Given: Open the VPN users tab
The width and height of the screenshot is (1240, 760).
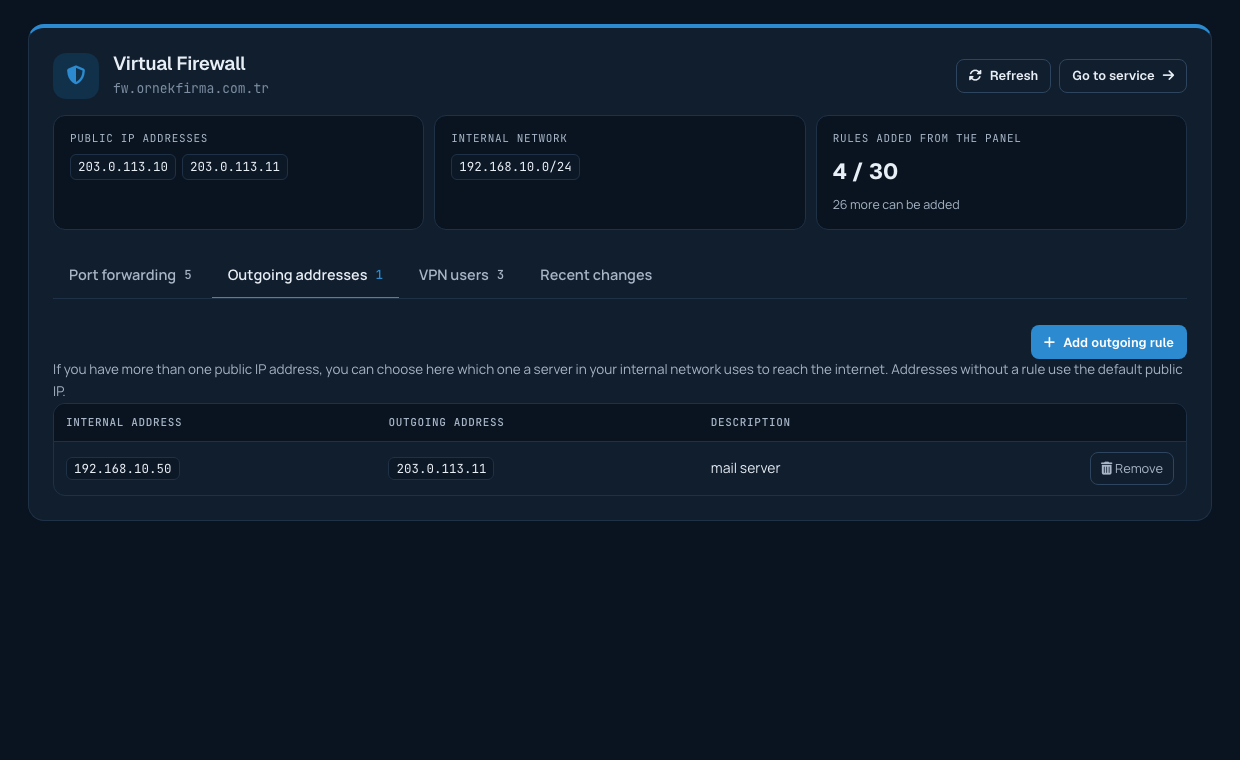Looking at the screenshot, I should tap(461, 275).
